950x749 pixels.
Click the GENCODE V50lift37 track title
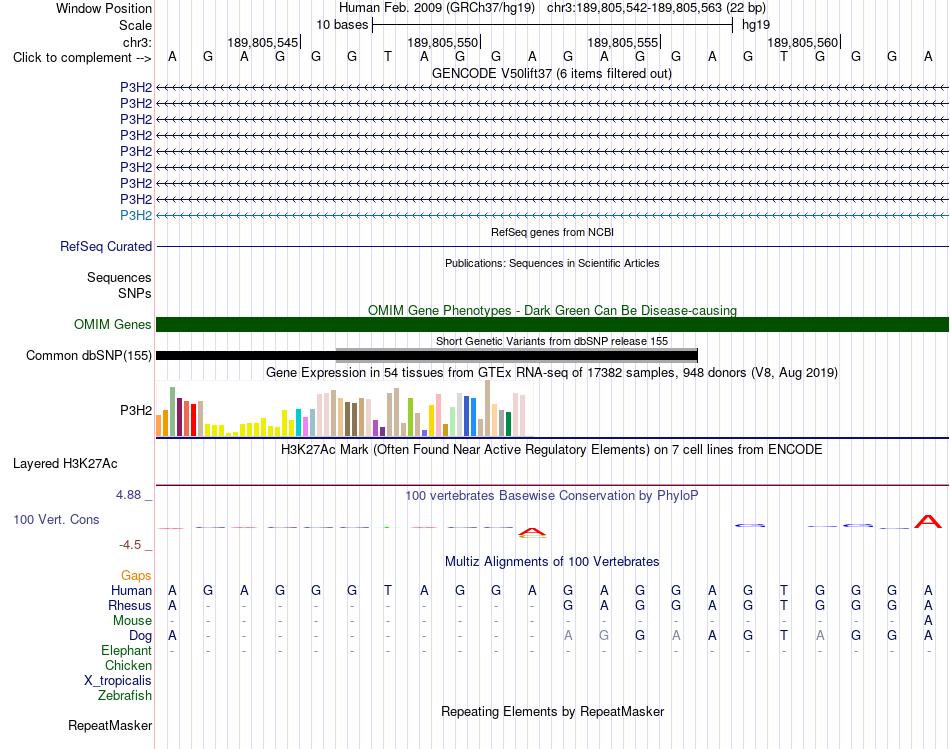tap(552, 73)
